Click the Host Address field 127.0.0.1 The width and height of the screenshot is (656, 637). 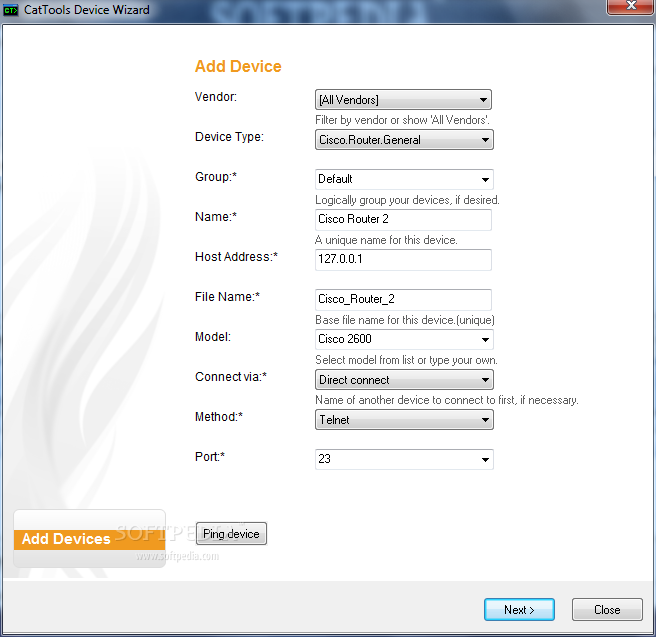coord(403,260)
